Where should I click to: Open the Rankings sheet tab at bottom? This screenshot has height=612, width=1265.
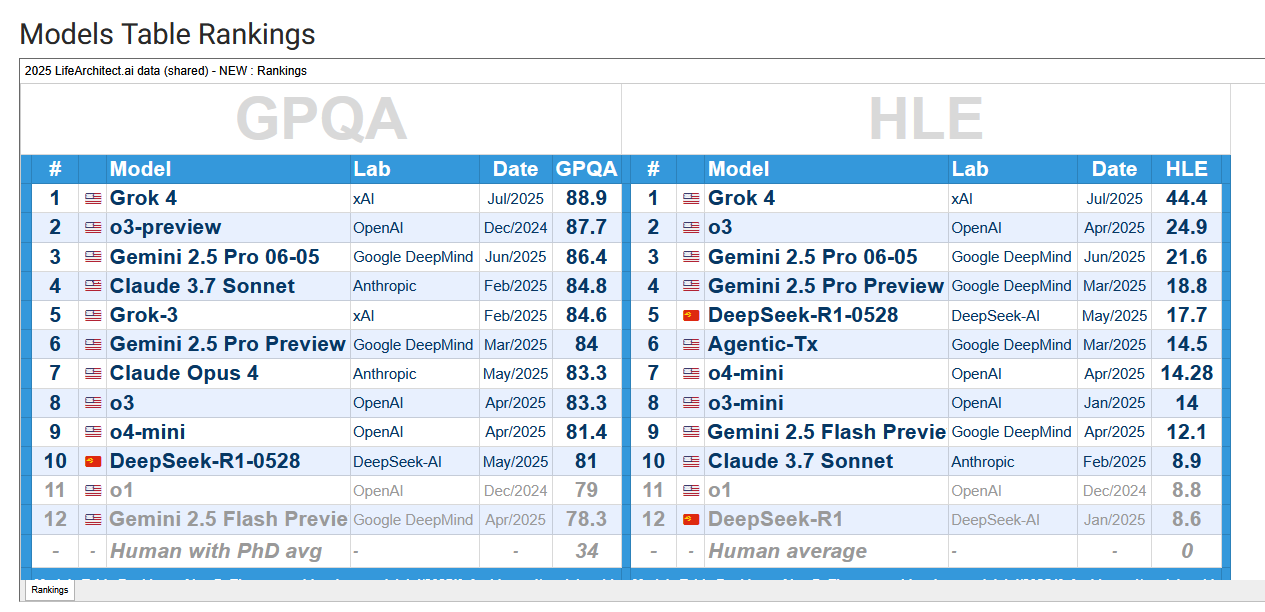(49, 590)
